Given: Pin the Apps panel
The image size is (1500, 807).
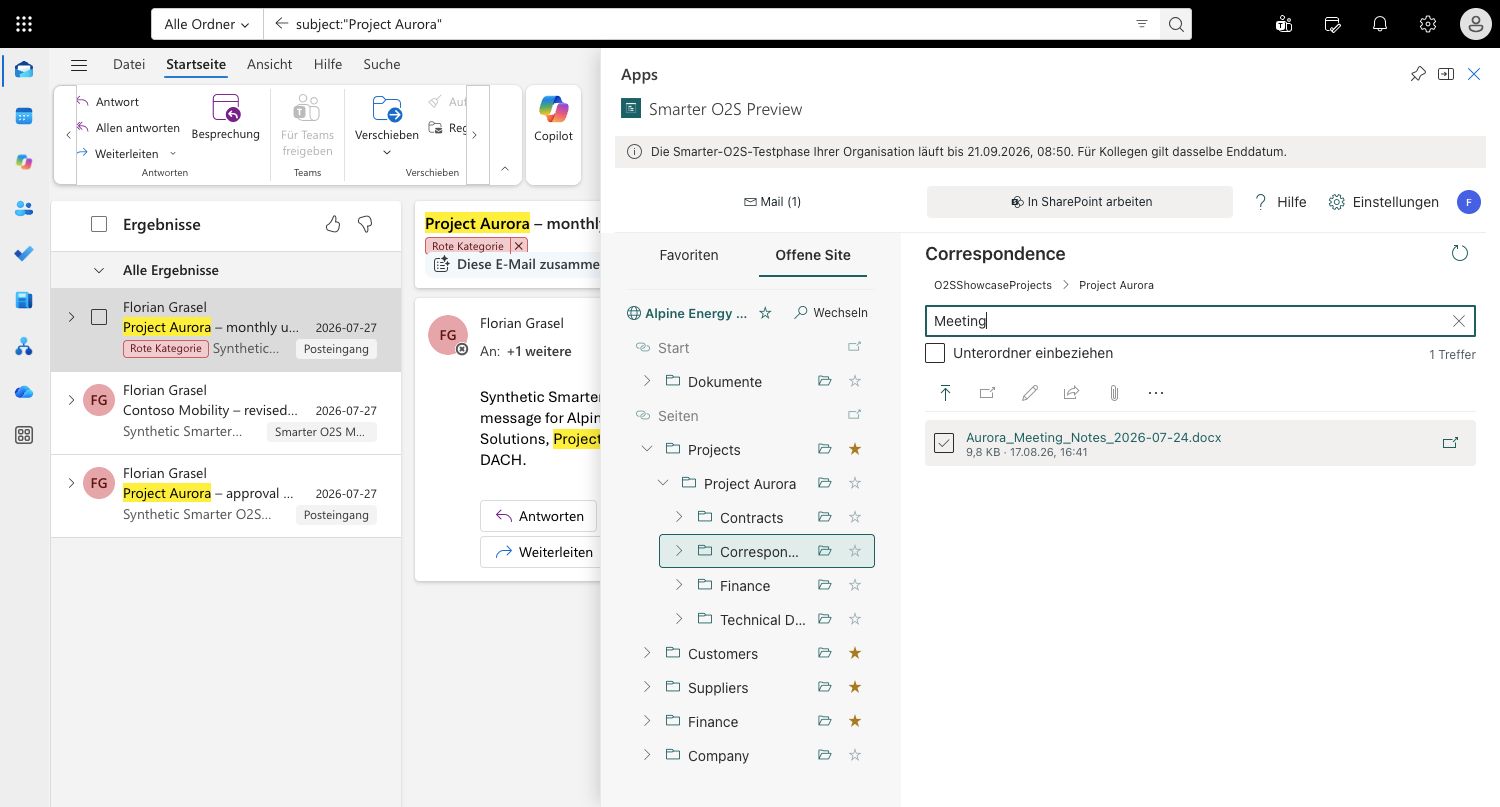Looking at the screenshot, I should 1417,74.
